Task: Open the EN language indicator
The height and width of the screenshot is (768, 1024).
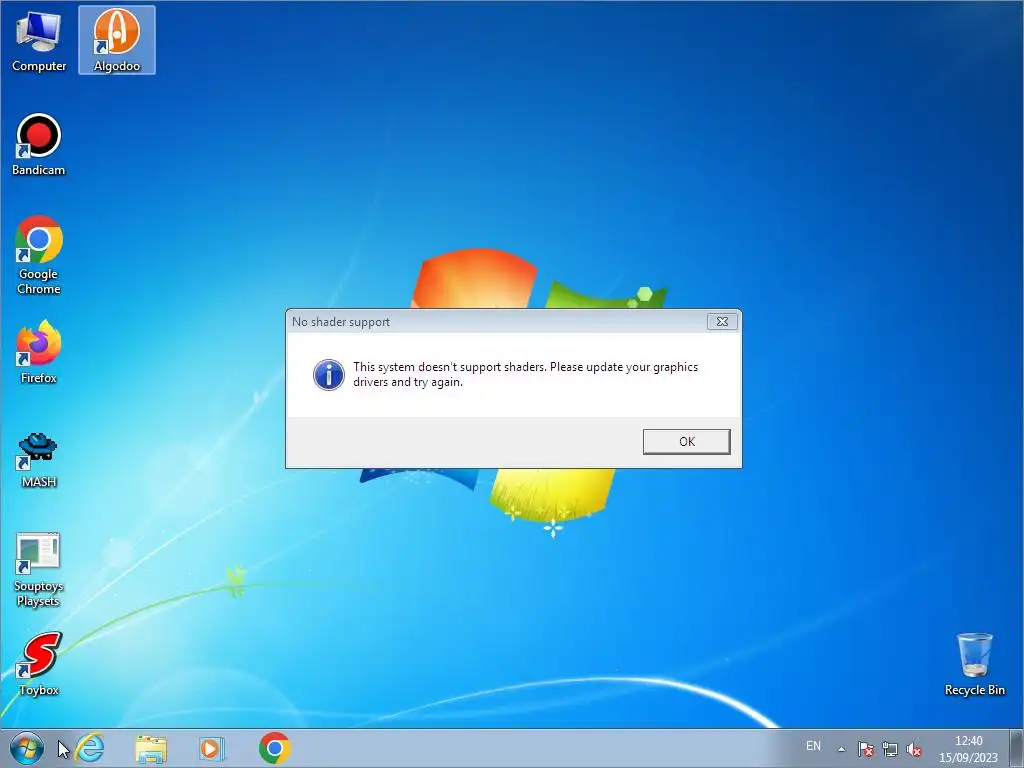Action: pyautogui.click(x=813, y=746)
